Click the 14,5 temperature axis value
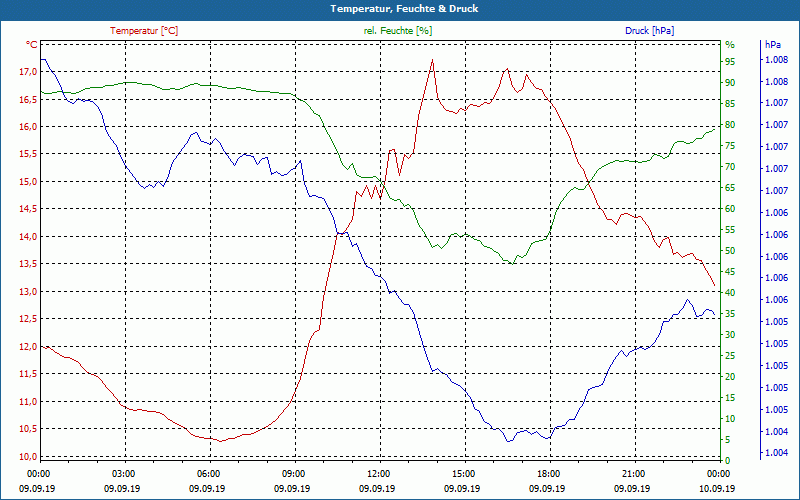The height and width of the screenshot is (500, 800). [28, 209]
